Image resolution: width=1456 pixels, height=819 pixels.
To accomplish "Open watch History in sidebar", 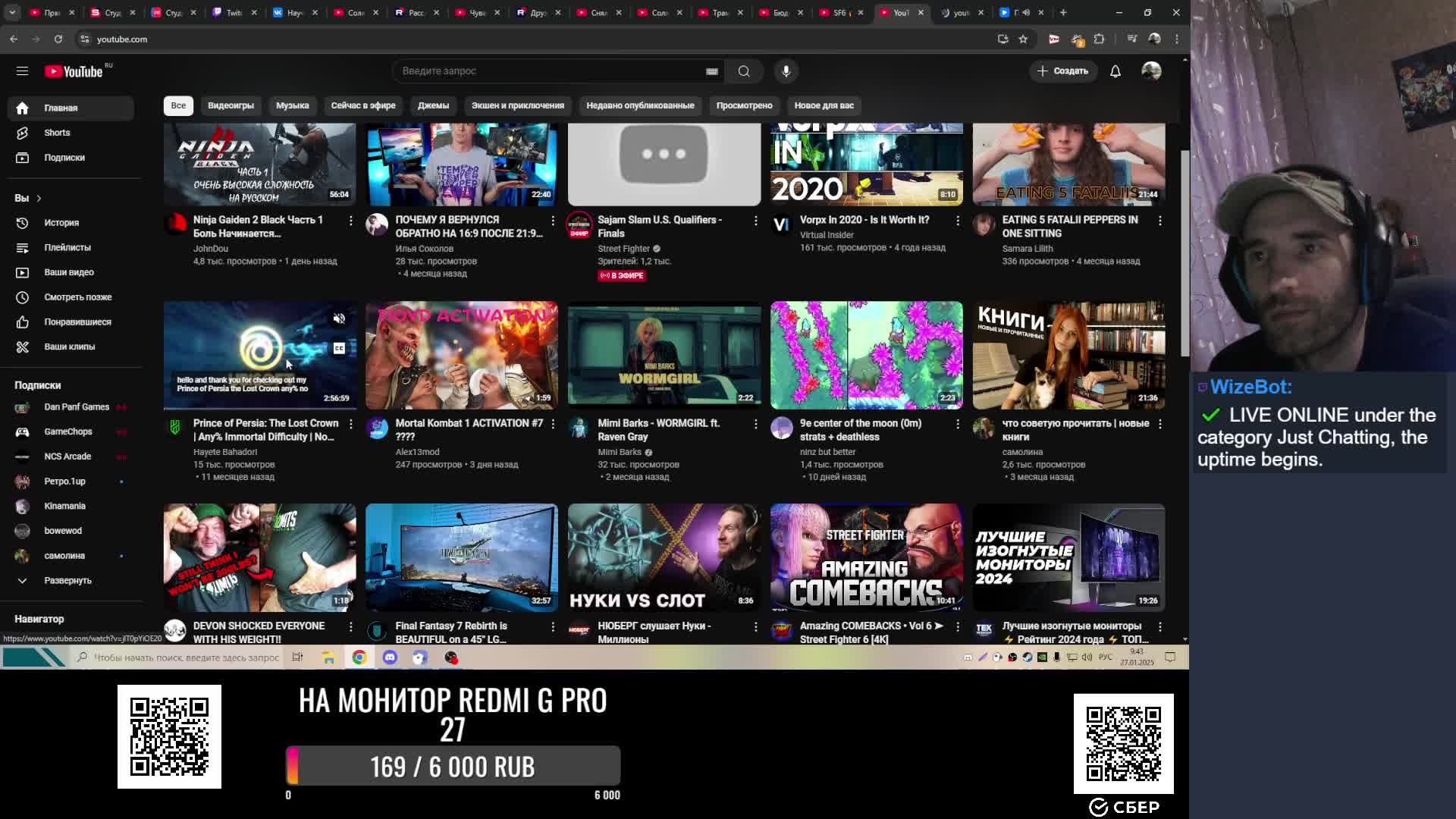I will click(x=61, y=223).
